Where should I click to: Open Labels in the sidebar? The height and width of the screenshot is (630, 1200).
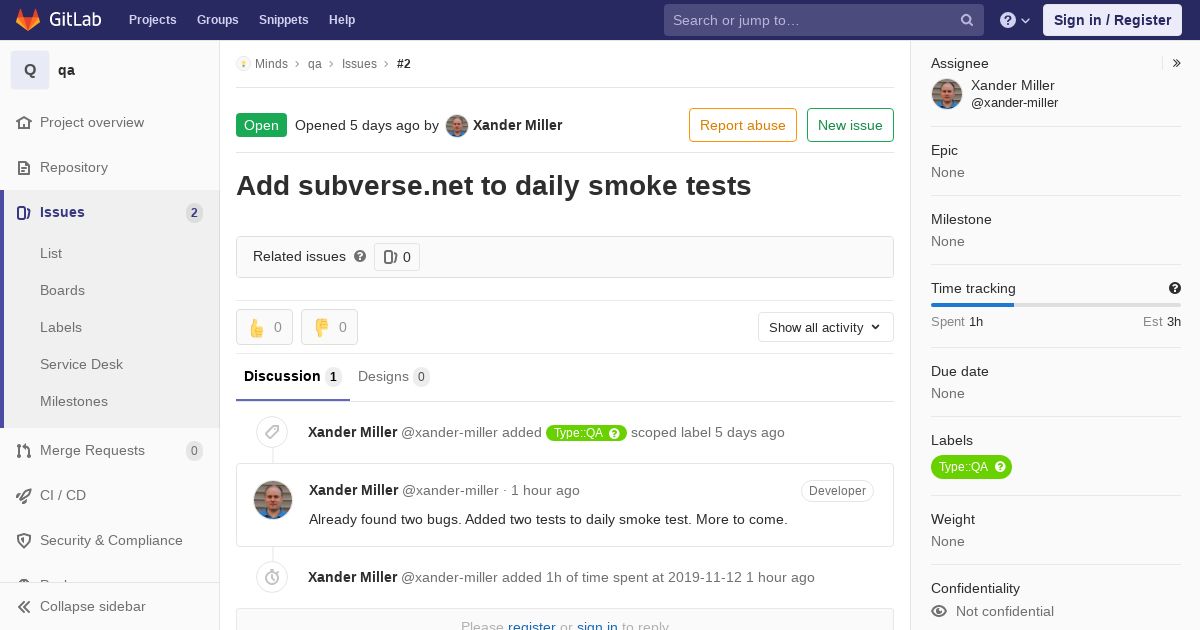click(61, 327)
